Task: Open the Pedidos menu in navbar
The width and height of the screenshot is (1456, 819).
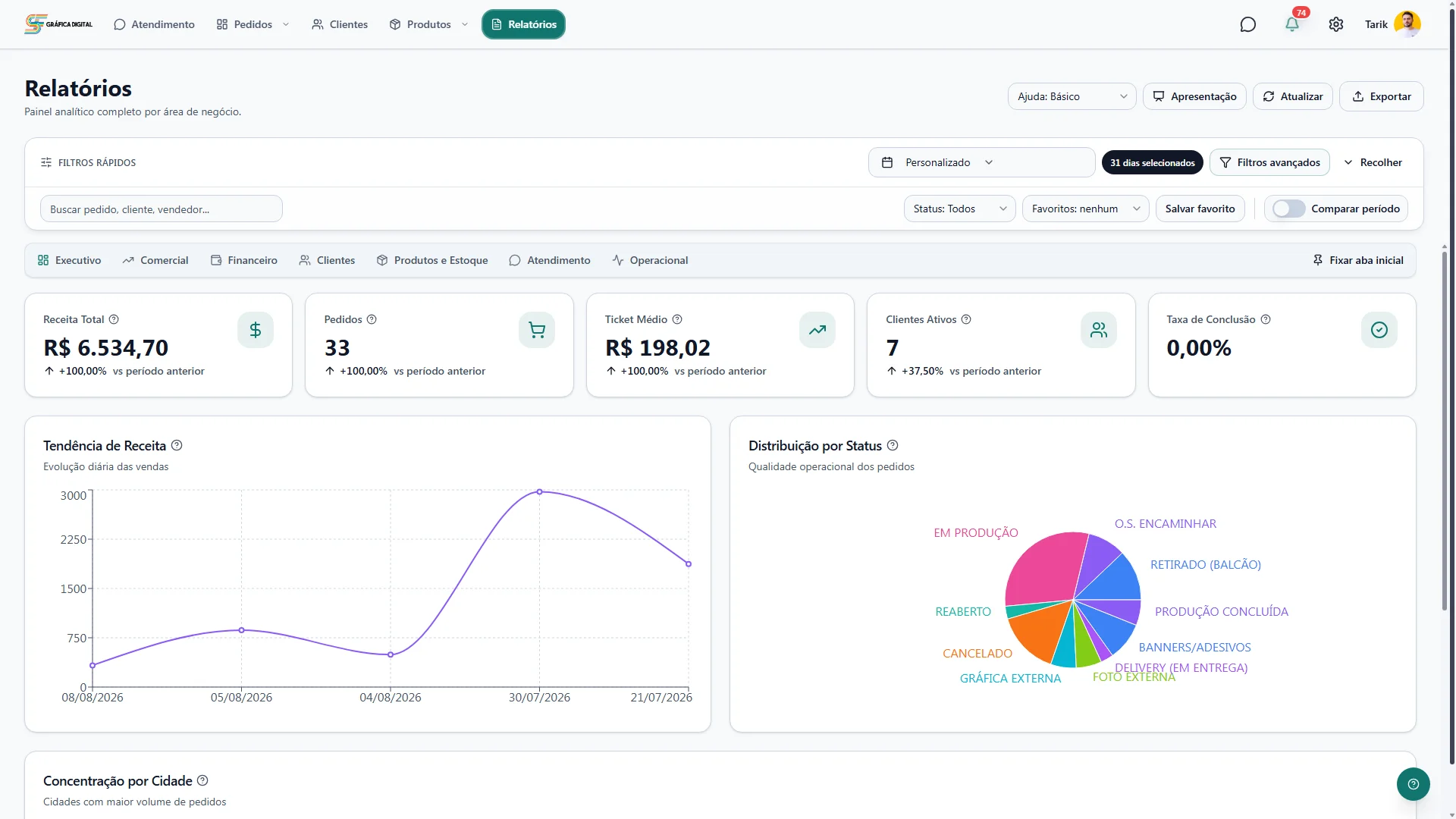Action: point(253,24)
